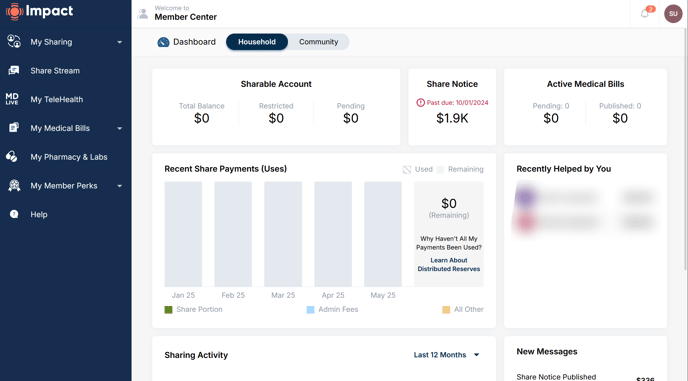The width and height of the screenshot is (688, 381).
Task: Open Share Stream chat icon
Action: coord(14,70)
